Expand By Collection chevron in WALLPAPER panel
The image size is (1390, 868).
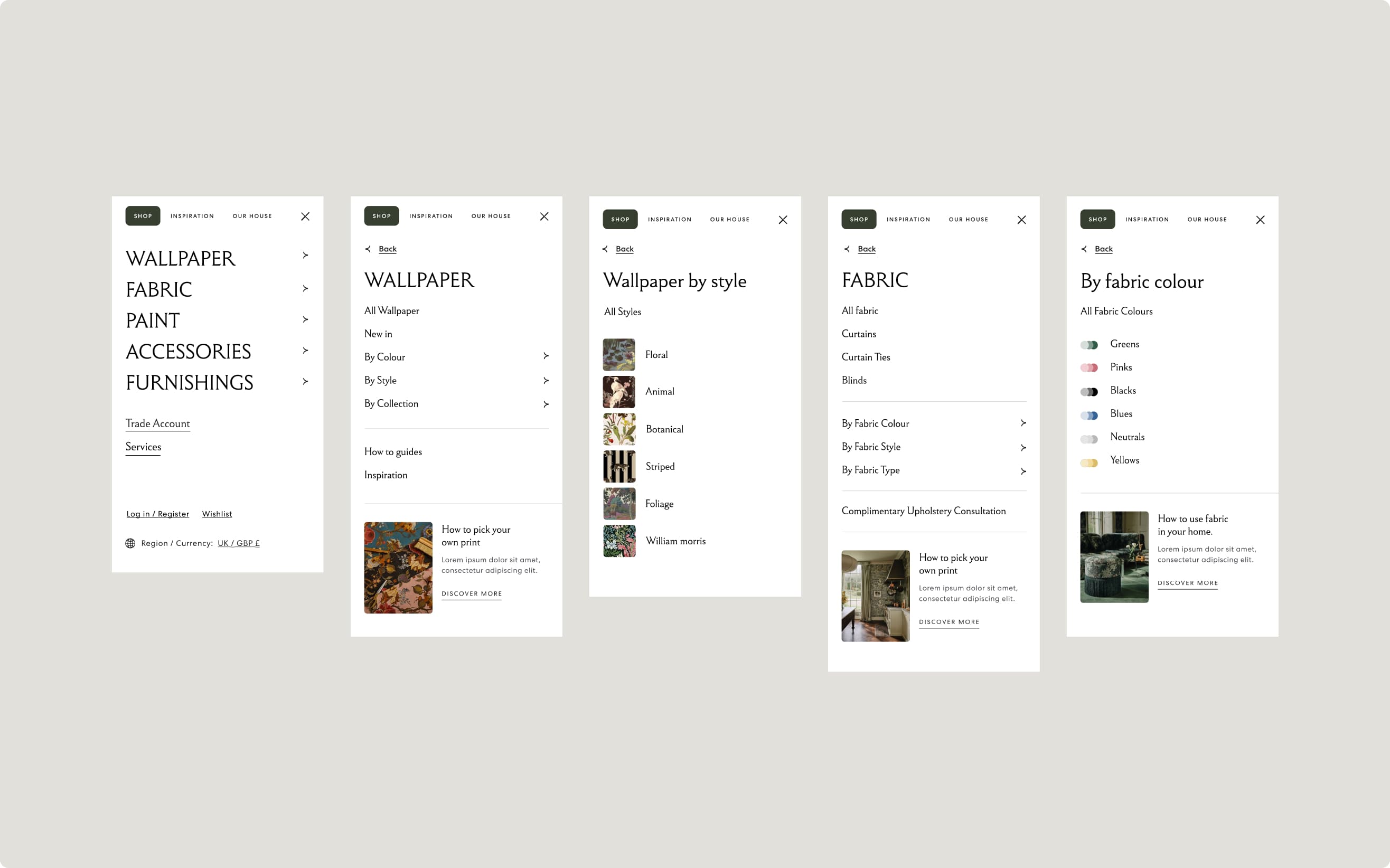pos(546,404)
